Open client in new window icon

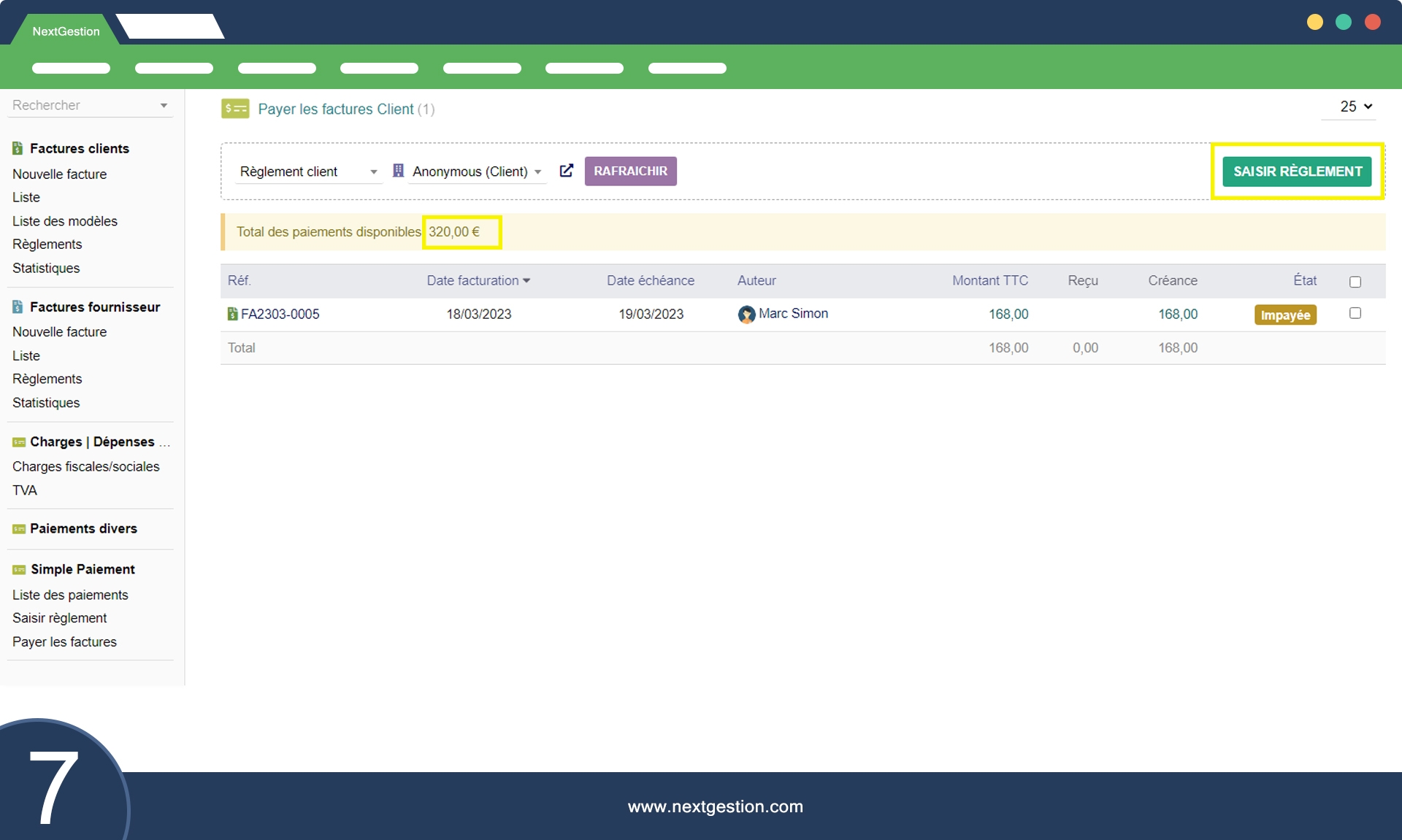[x=566, y=171]
